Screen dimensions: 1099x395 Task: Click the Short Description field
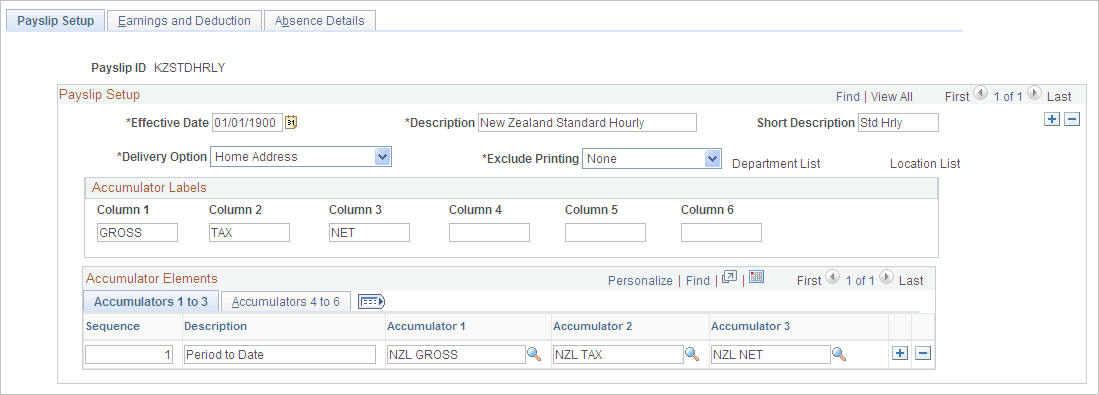pyautogui.click(x=898, y=123)
